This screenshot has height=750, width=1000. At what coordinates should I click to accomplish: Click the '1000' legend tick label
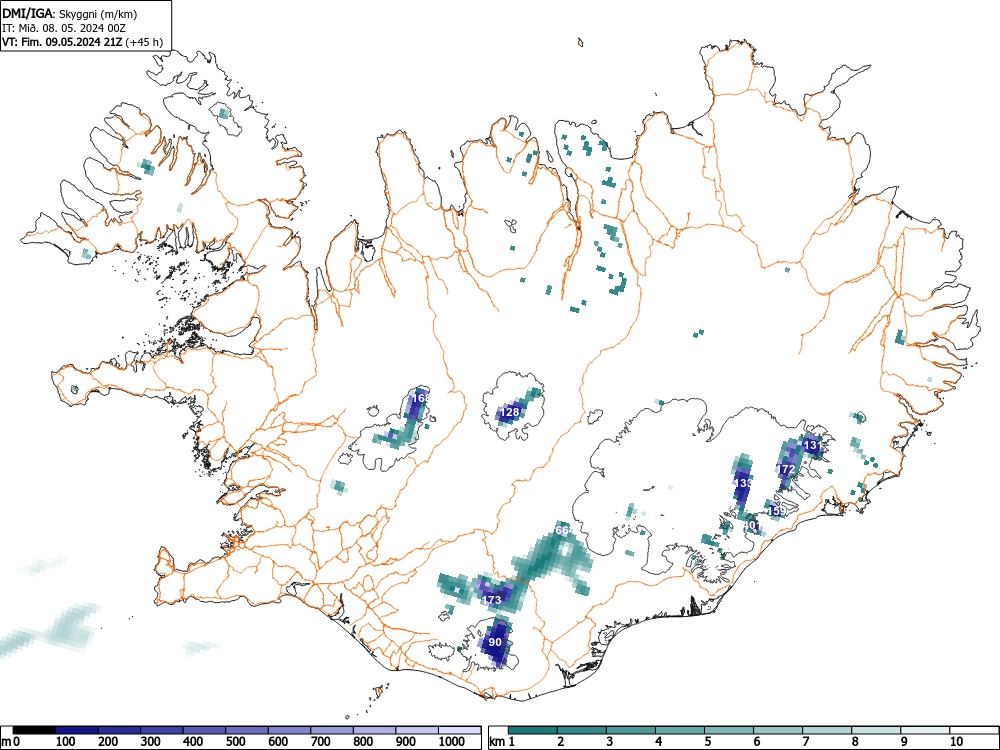click(452, 742)
